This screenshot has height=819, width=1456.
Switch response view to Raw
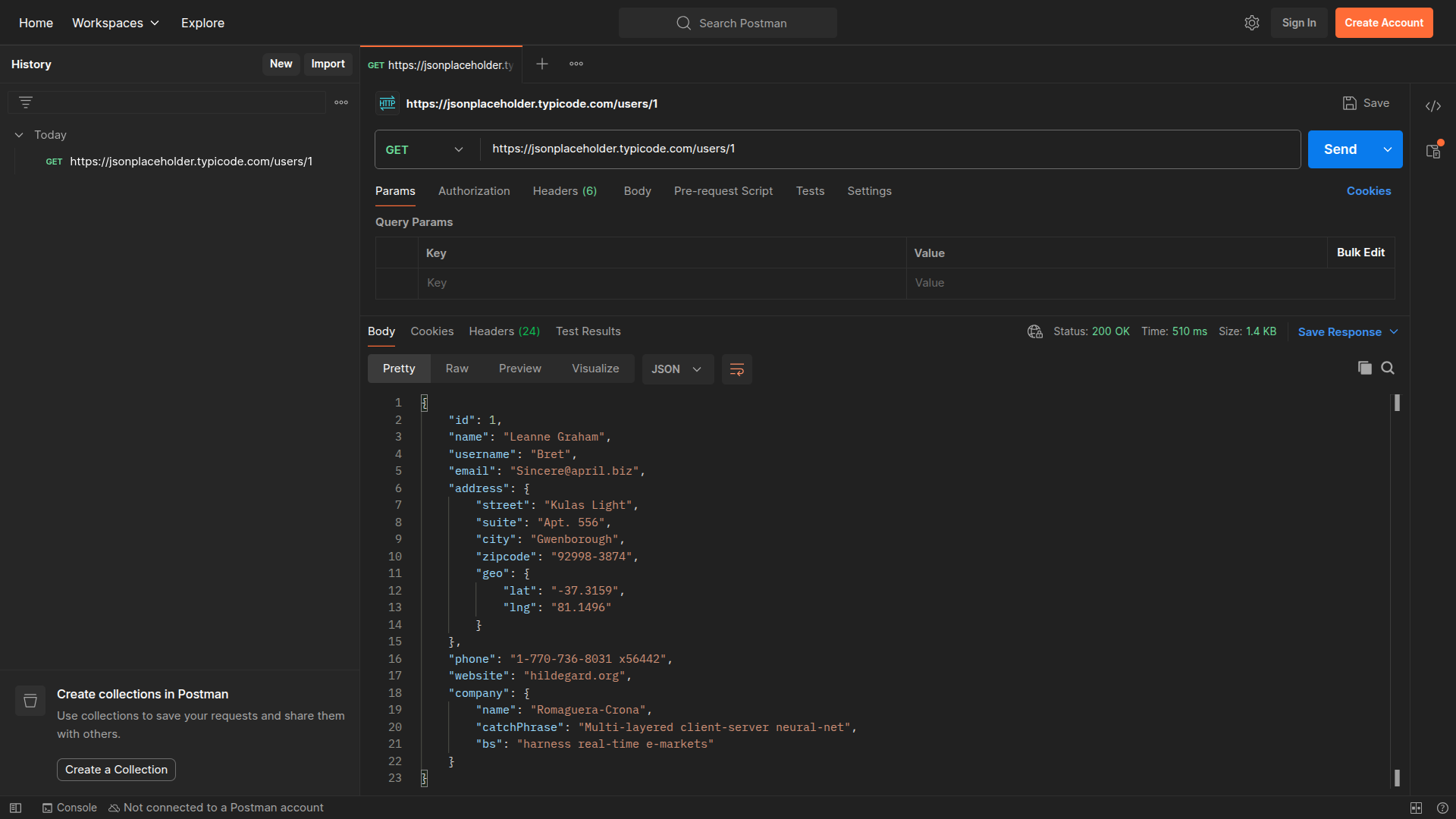point(457,369)
